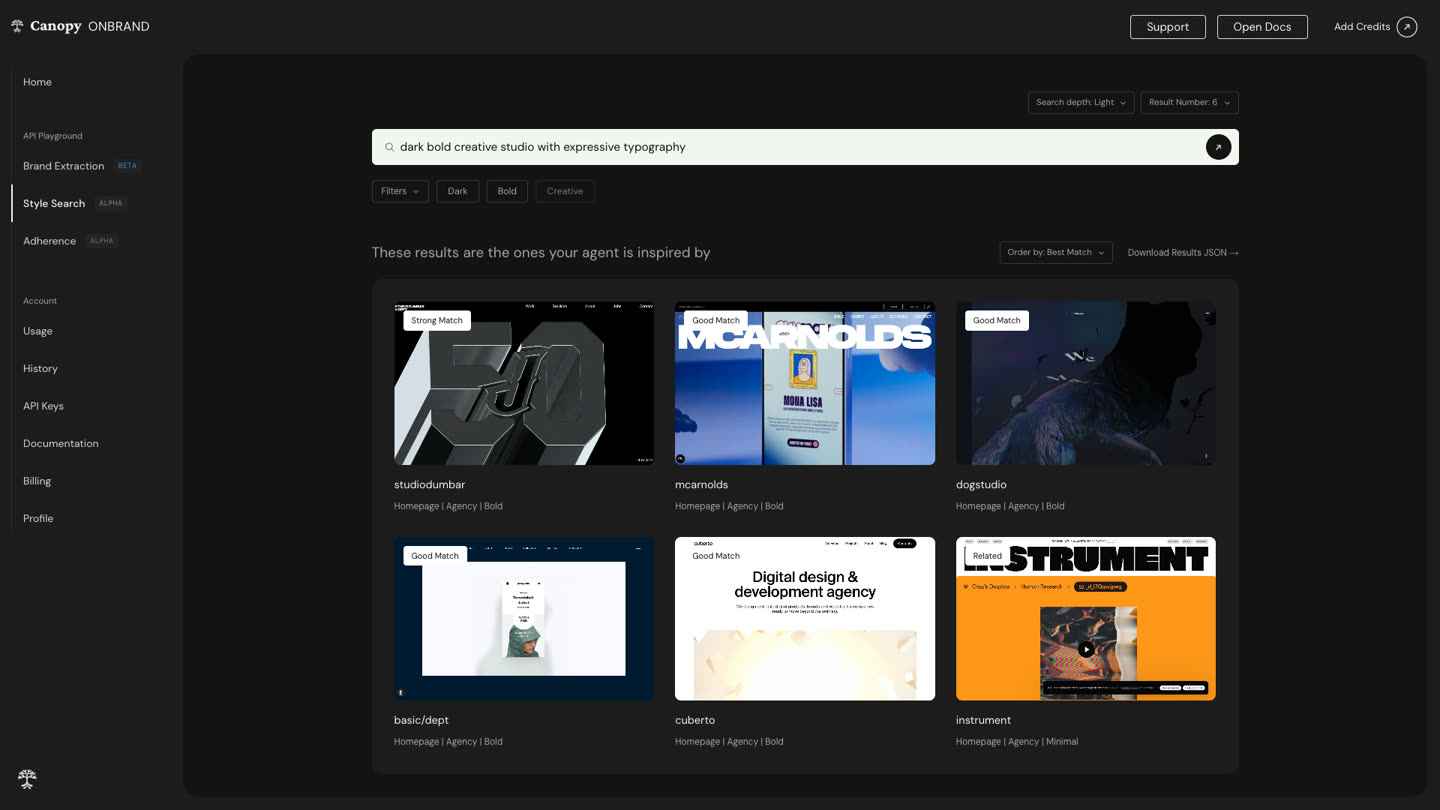Click Download Results JSON link
This screenshot has height=810, width=1440.
1183,253
